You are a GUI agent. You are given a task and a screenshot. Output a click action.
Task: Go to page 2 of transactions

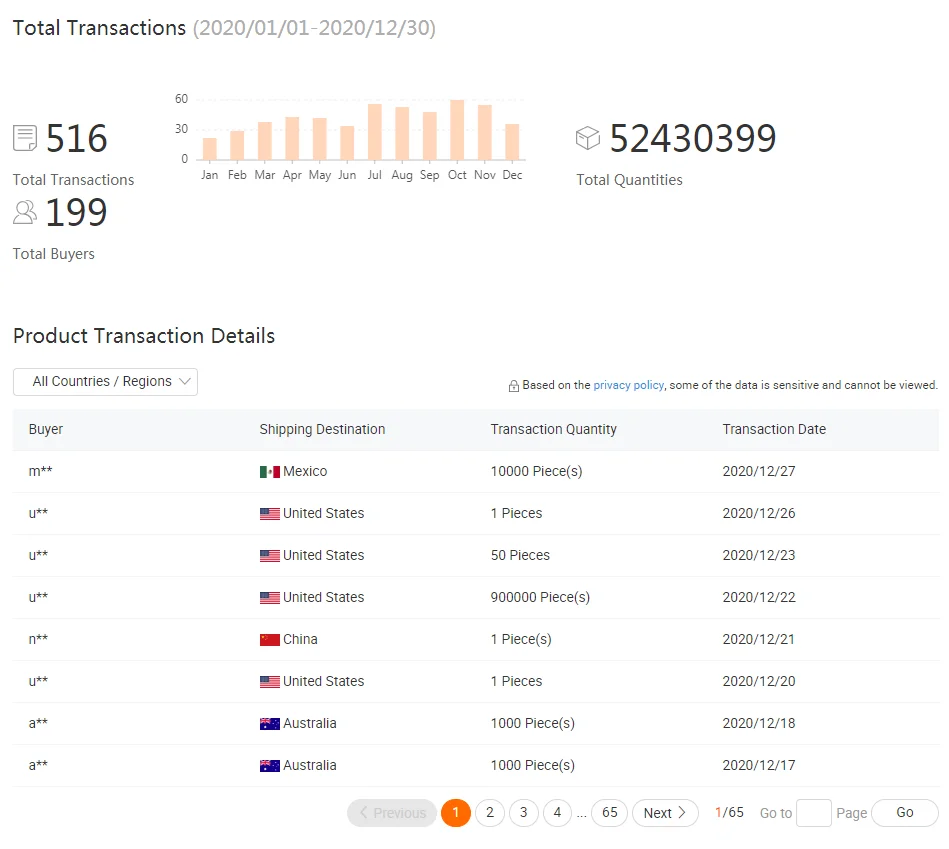tap(489, 813)
